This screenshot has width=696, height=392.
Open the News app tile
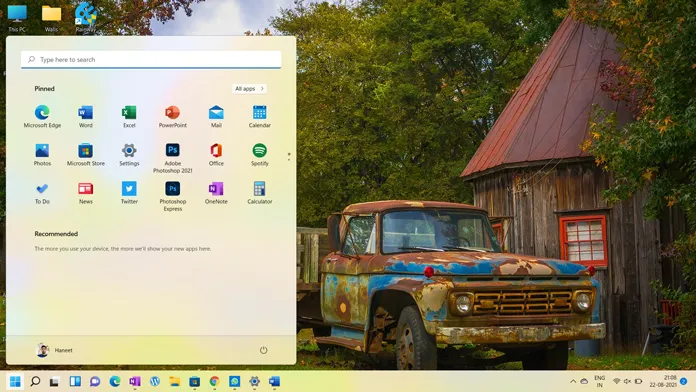click(x=86, y=193)
